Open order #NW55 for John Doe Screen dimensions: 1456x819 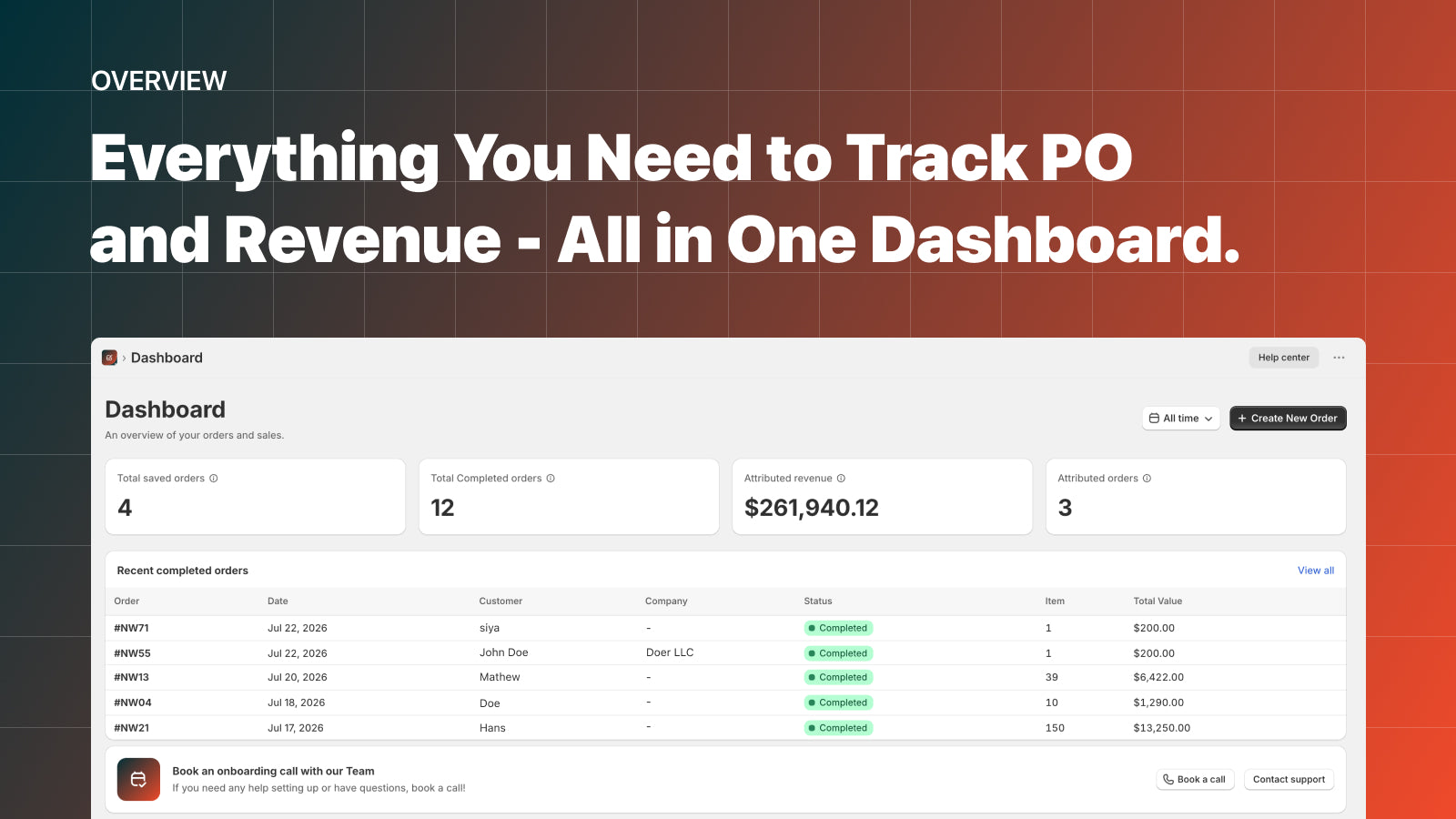[x=725, y=653]
